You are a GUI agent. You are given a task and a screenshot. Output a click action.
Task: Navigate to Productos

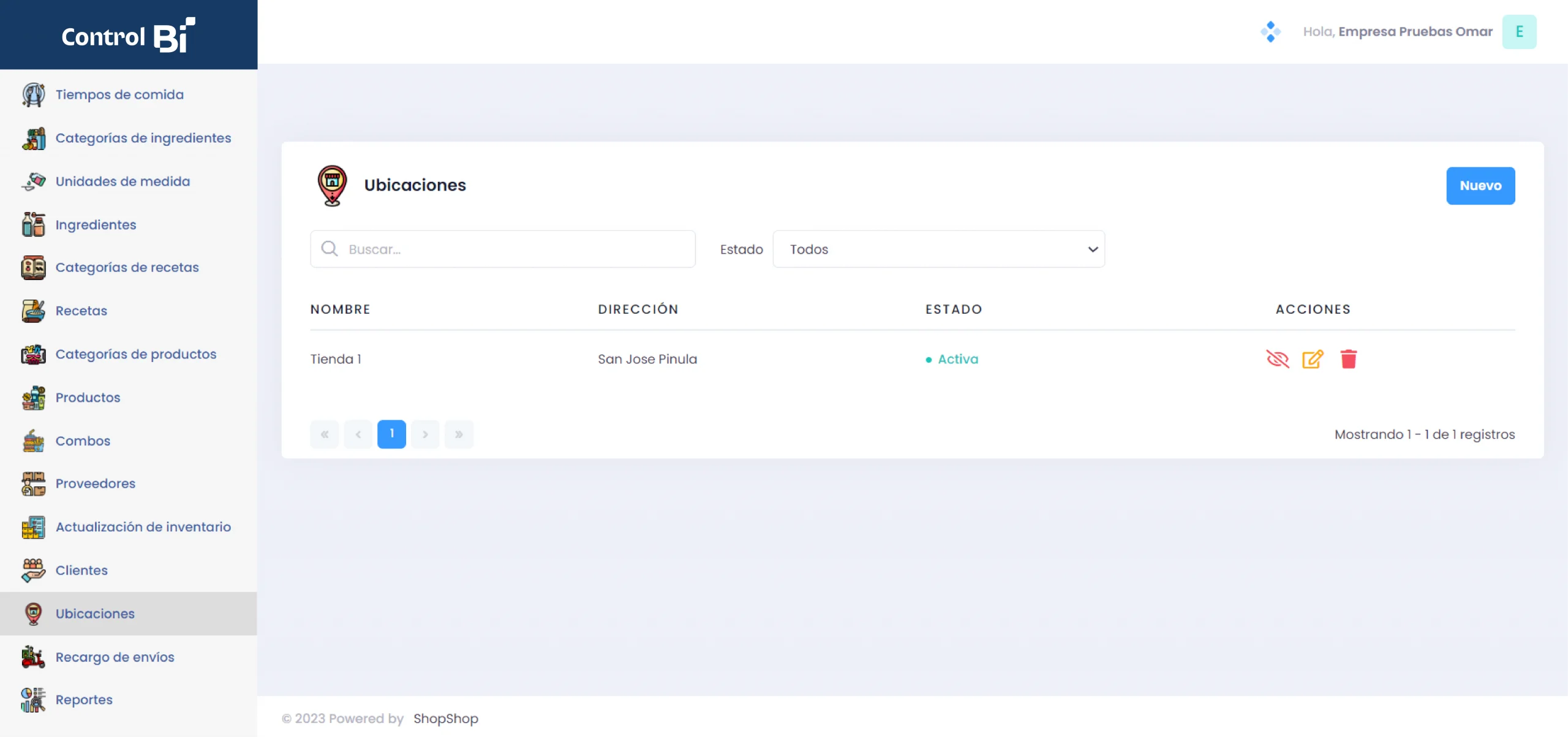click(x=129, y=398)
